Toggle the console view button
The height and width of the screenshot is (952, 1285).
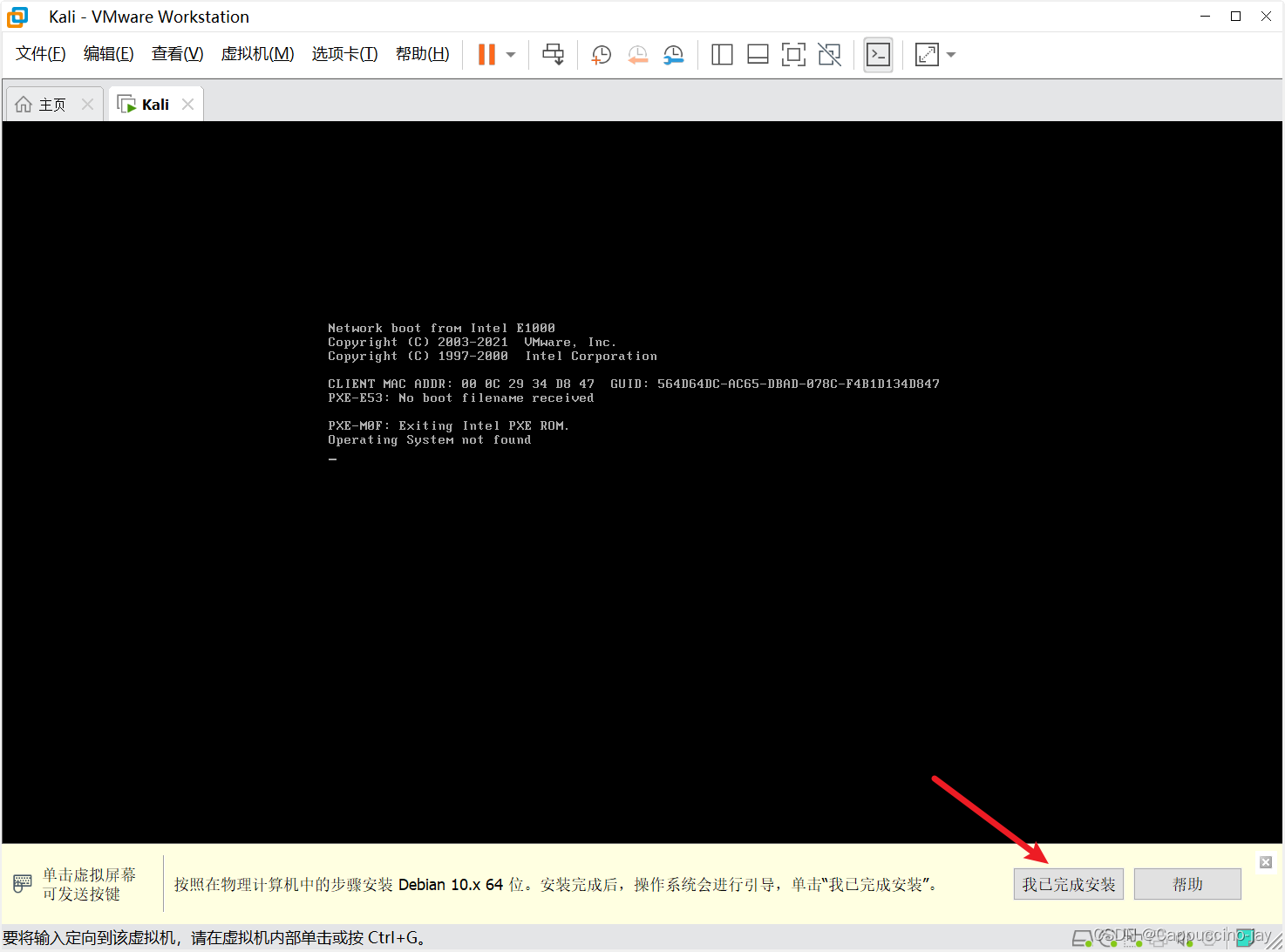pyautogui.click(x=878, y=55)
